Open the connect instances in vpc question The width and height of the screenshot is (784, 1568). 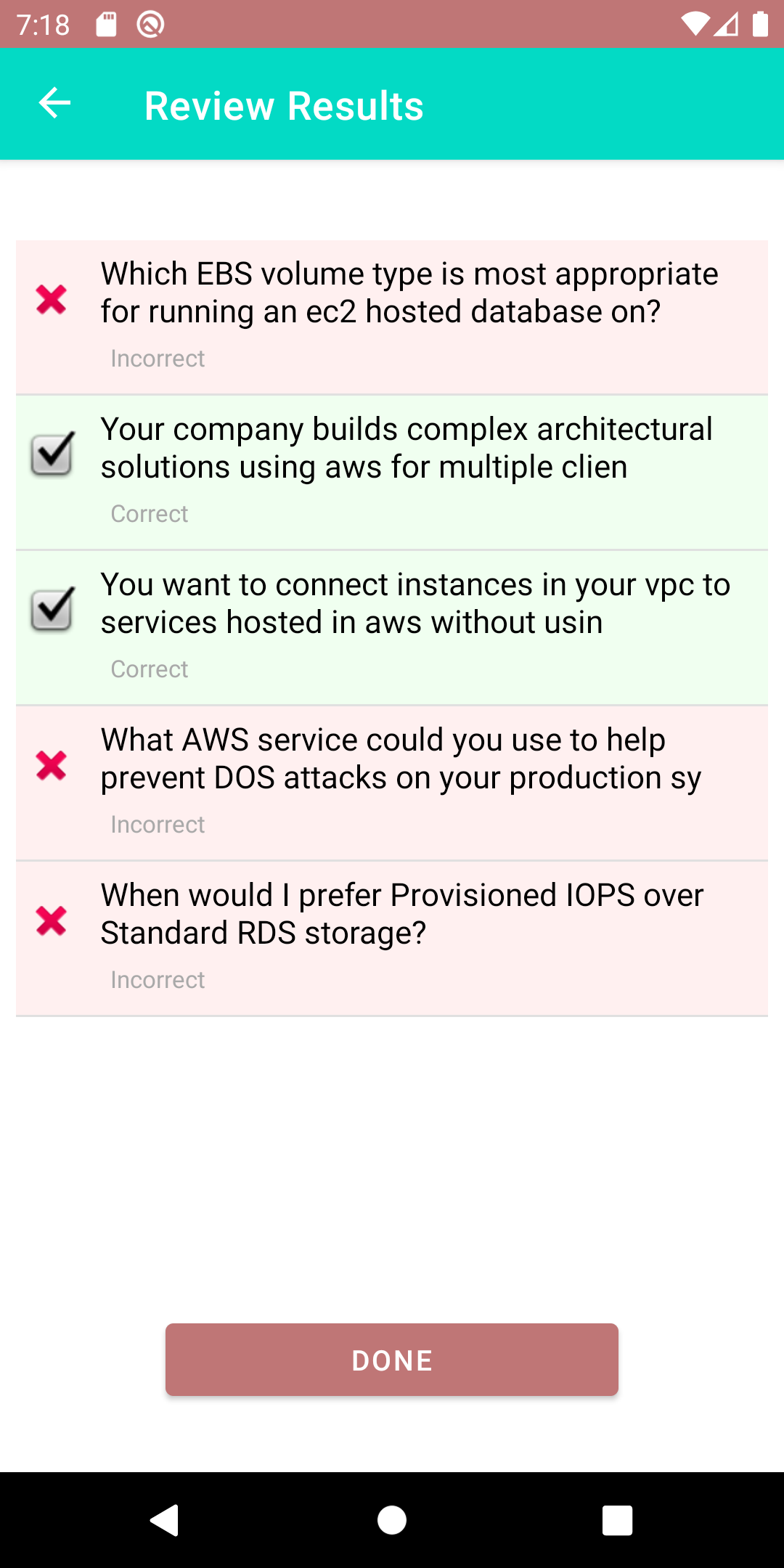[392, 628]
